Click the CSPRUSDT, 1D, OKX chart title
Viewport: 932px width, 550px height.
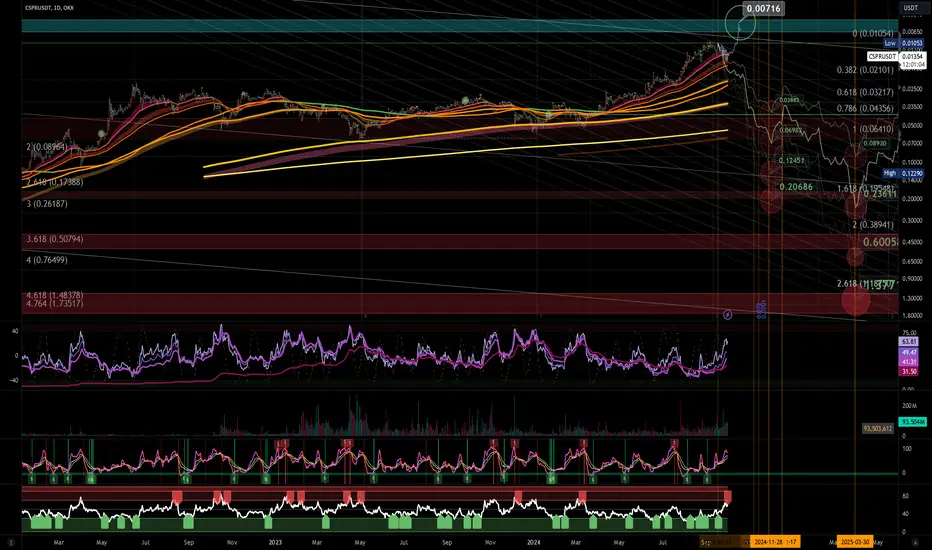click(49, 8)
